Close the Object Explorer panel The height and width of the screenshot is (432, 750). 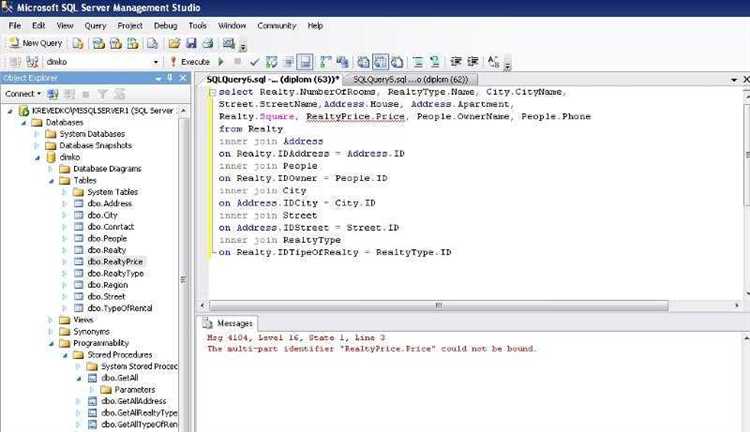coord(184,78)
